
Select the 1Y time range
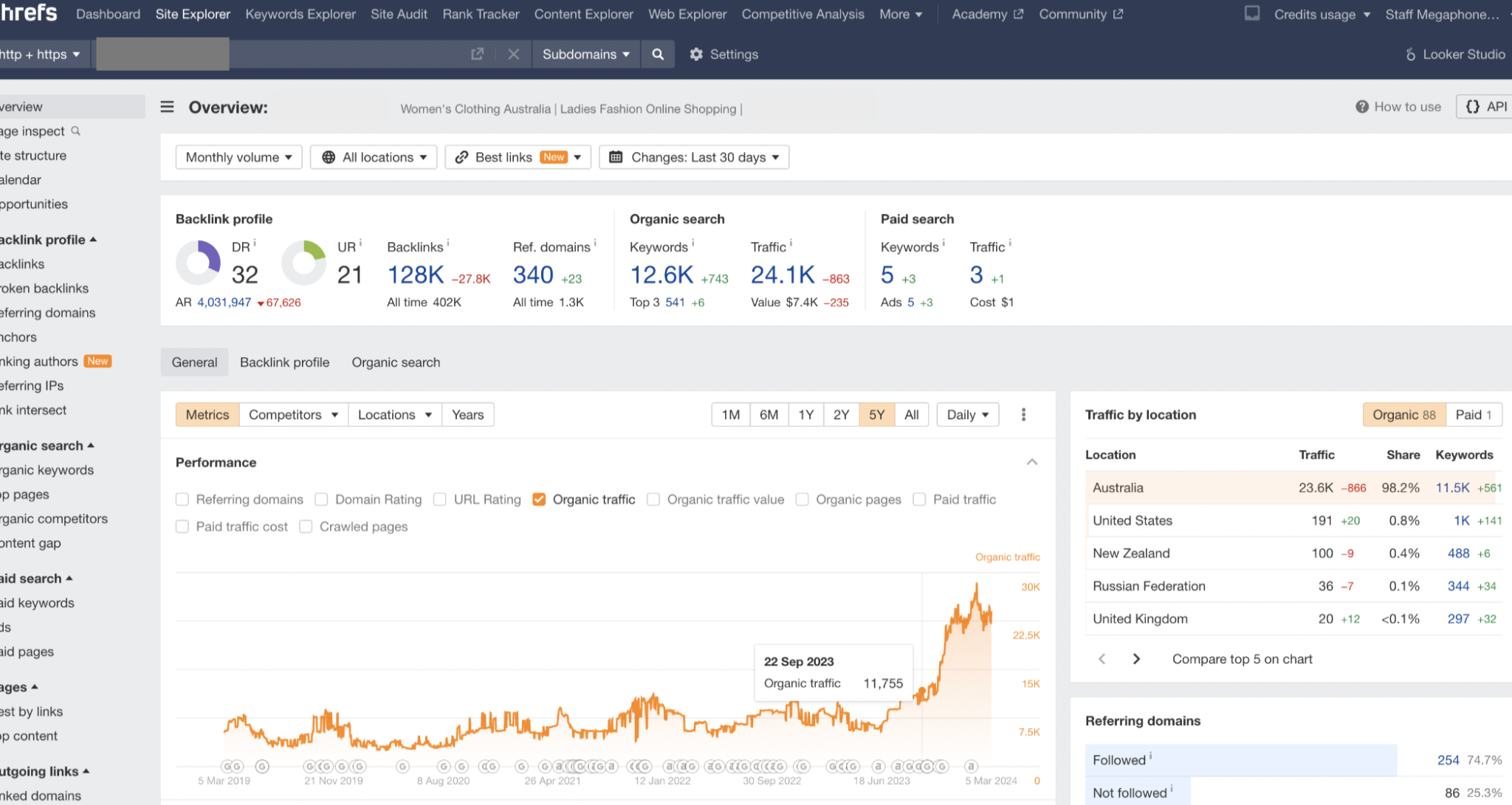805,415
